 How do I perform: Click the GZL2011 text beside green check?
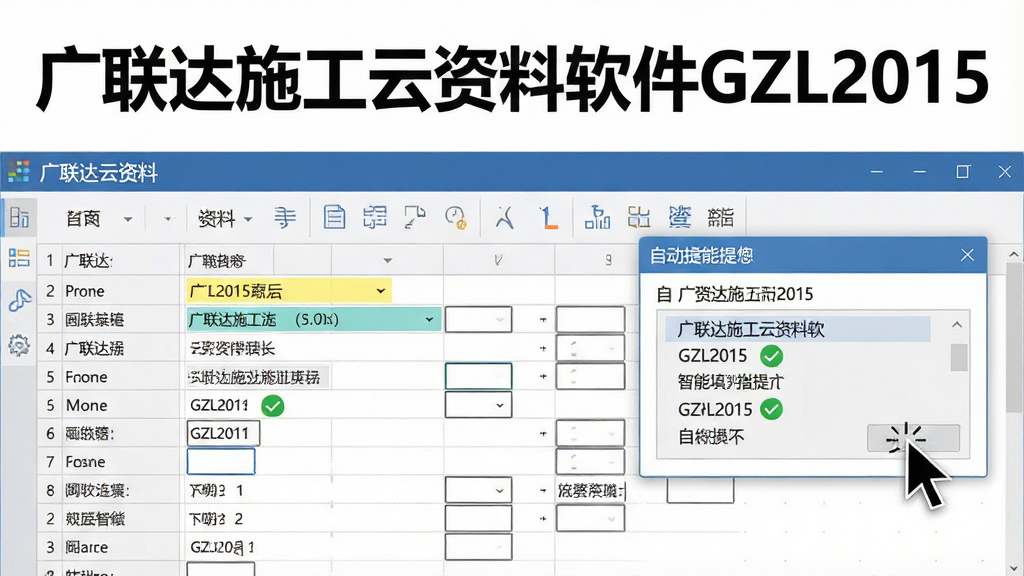(219, 406)
